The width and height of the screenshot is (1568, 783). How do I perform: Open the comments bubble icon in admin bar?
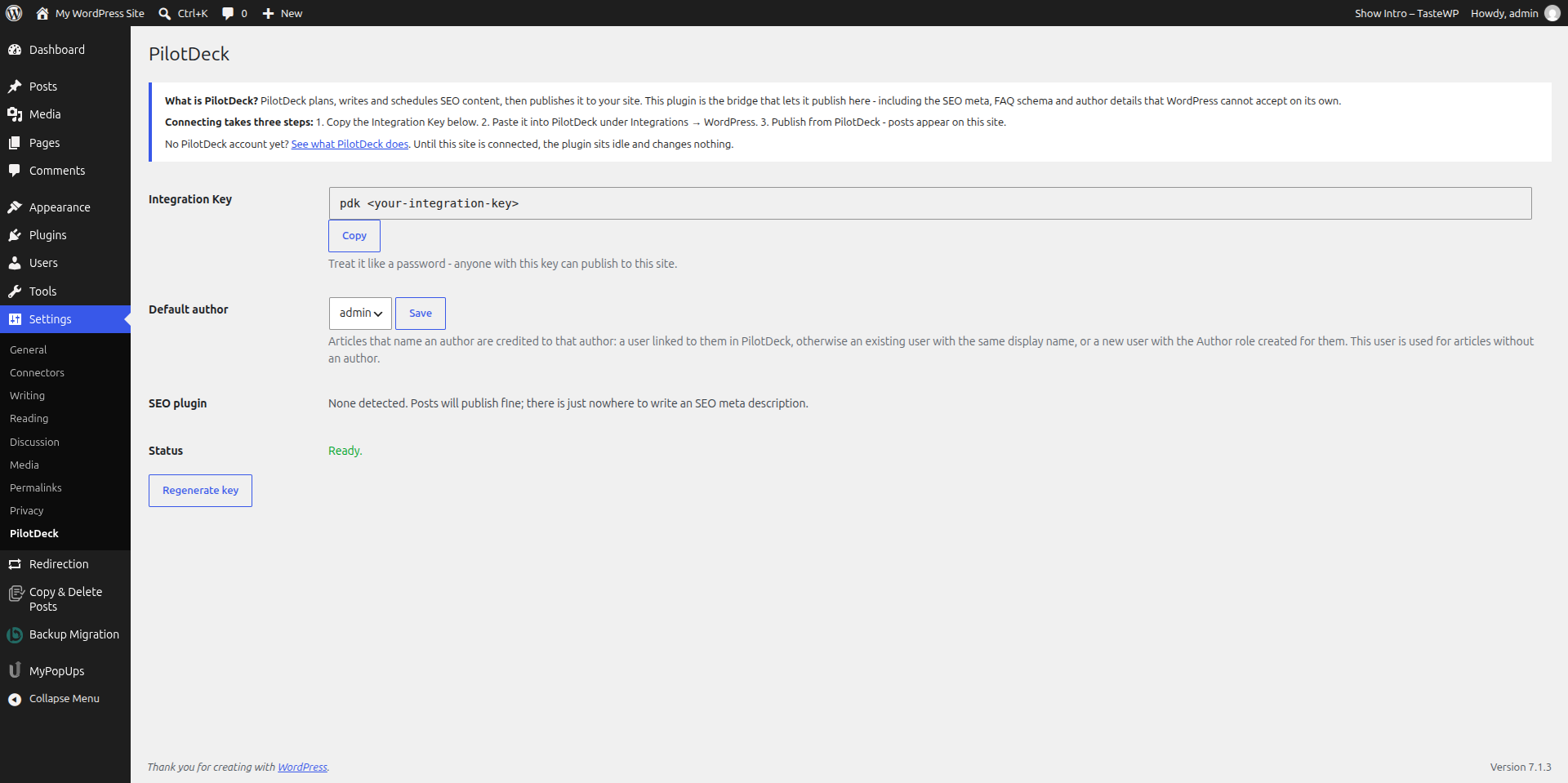pos(228,13)
